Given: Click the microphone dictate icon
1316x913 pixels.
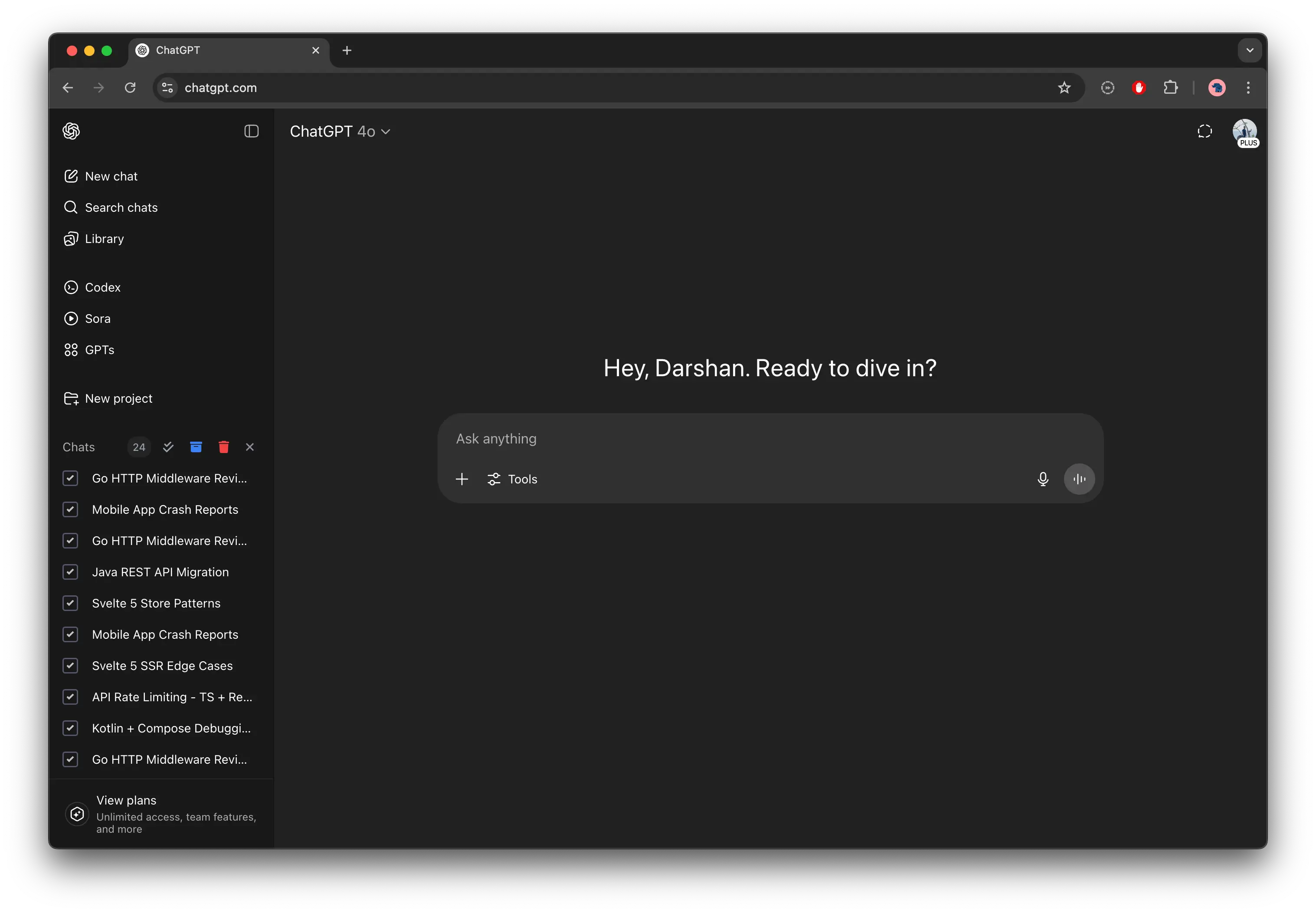Looking at the screenshot, I should (x=1043, y=479).
